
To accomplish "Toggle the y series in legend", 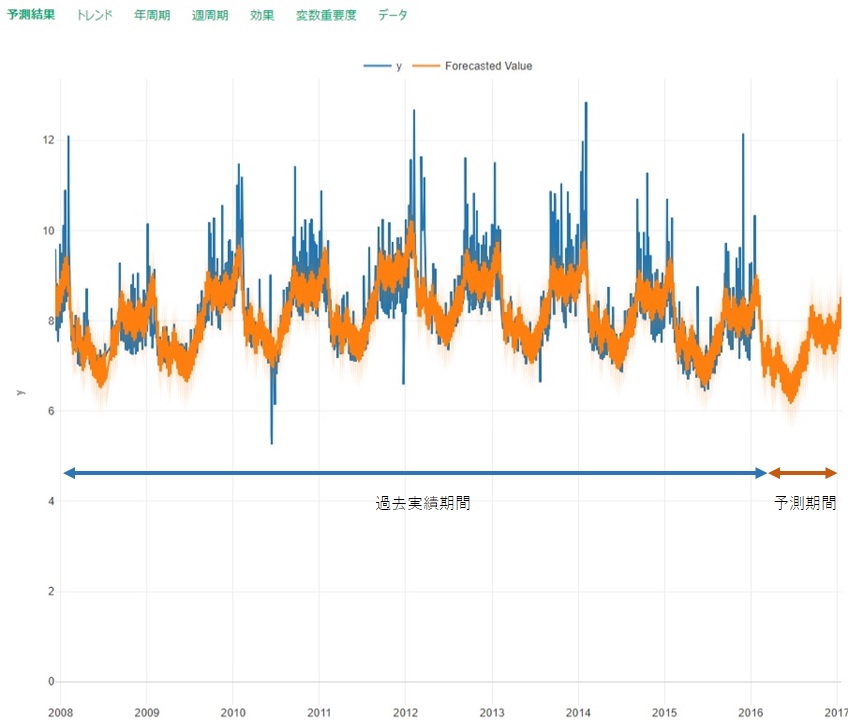I will pos(383,66).
